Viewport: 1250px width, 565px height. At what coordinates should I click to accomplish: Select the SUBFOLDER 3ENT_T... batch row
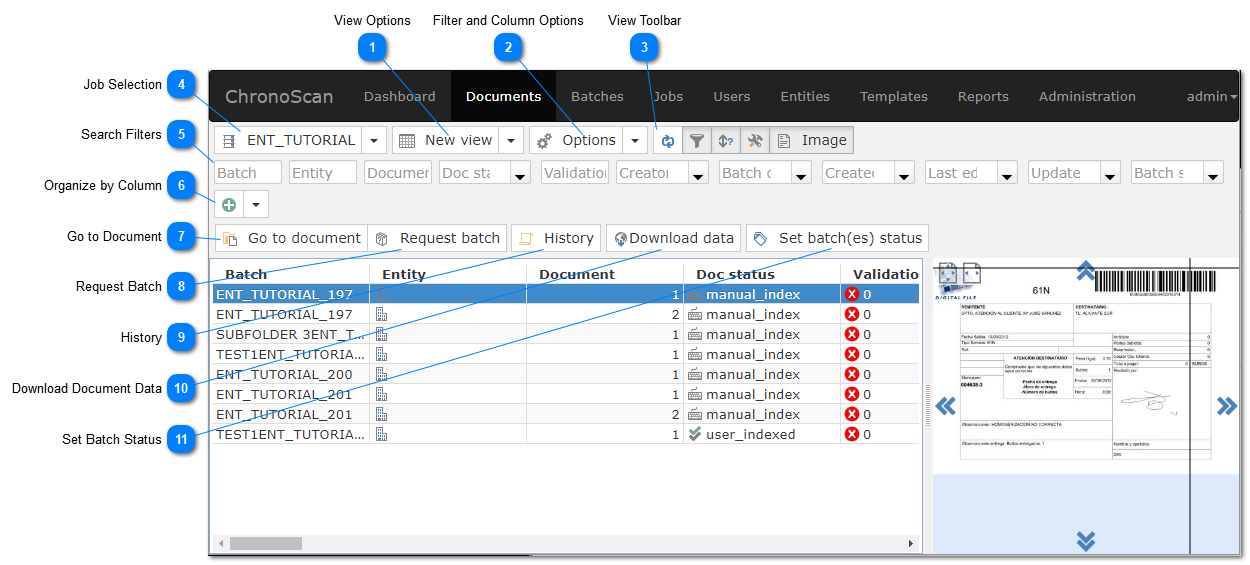[566, 334]
